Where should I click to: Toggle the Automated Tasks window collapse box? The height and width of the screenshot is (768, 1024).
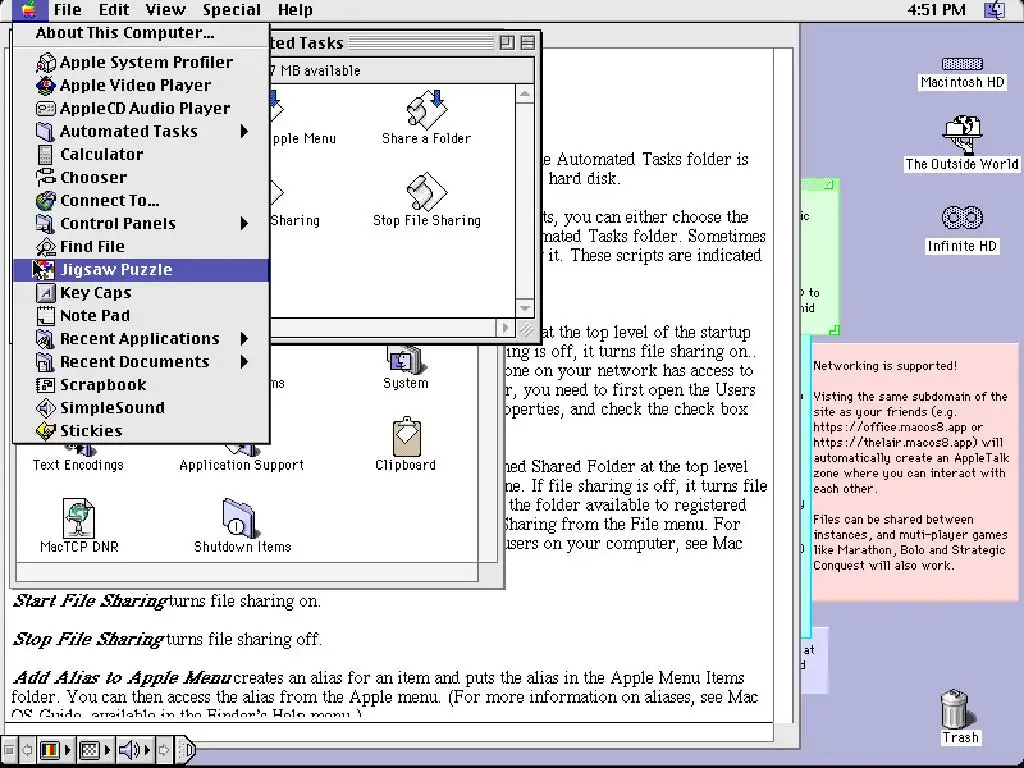(528, 43)
